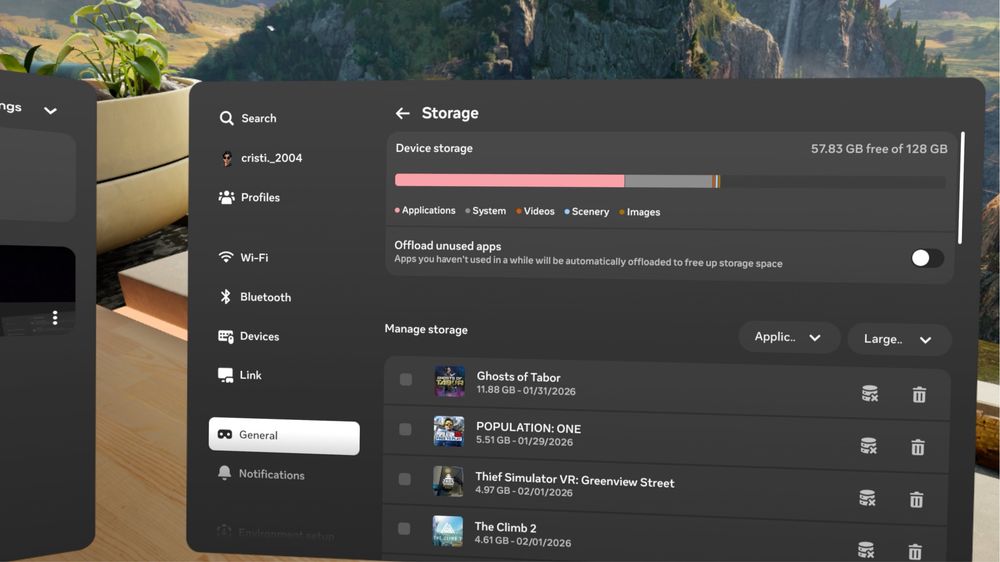Offload The Climb 2 using storage icon
1000x562 pixels.
(x=866, y=550)
